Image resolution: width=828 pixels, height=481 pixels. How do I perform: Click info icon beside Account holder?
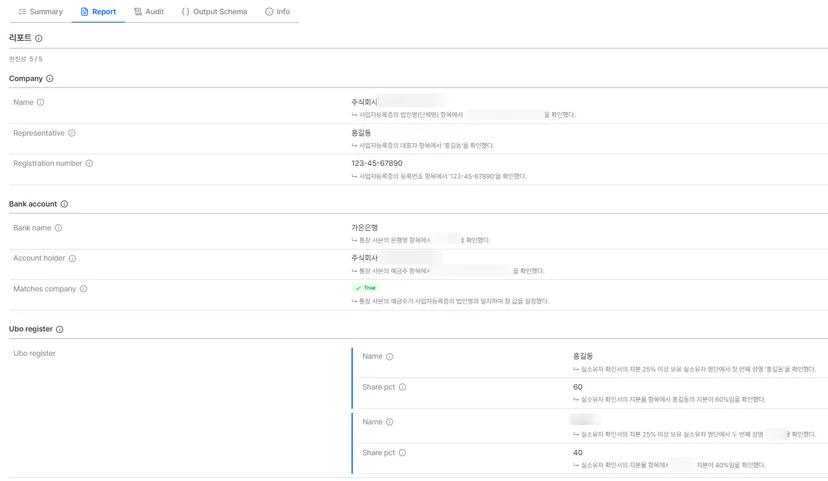(x=72, y=258)
